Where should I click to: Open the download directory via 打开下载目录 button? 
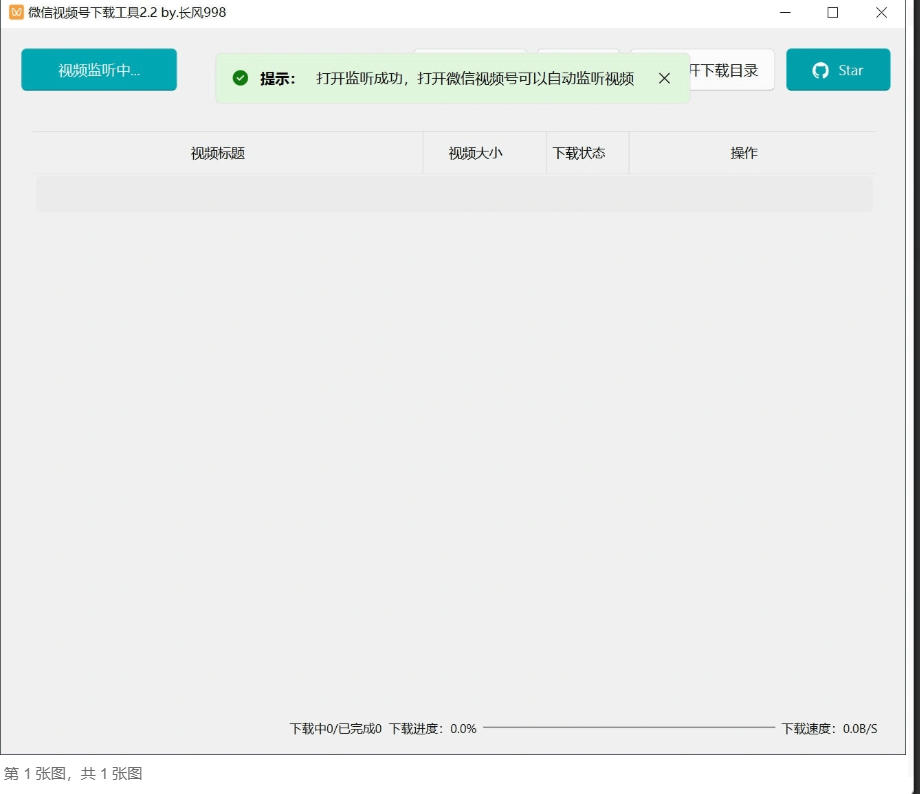click(x=730, y=70)
